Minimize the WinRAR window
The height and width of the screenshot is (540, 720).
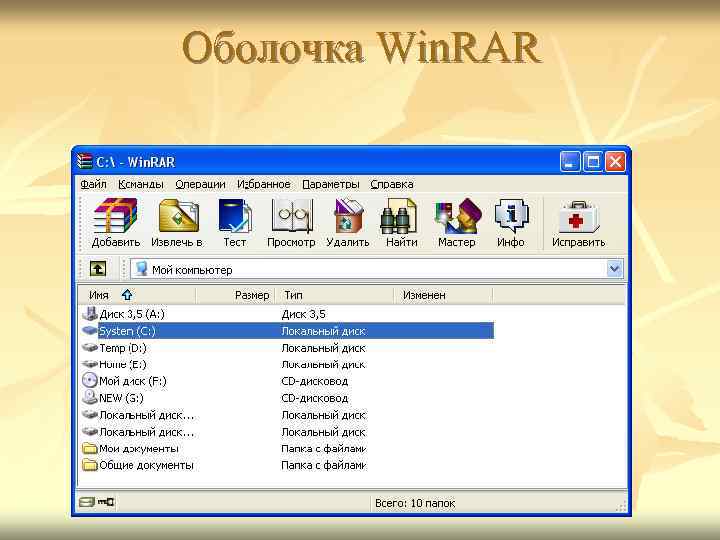[x=570, y=162]
